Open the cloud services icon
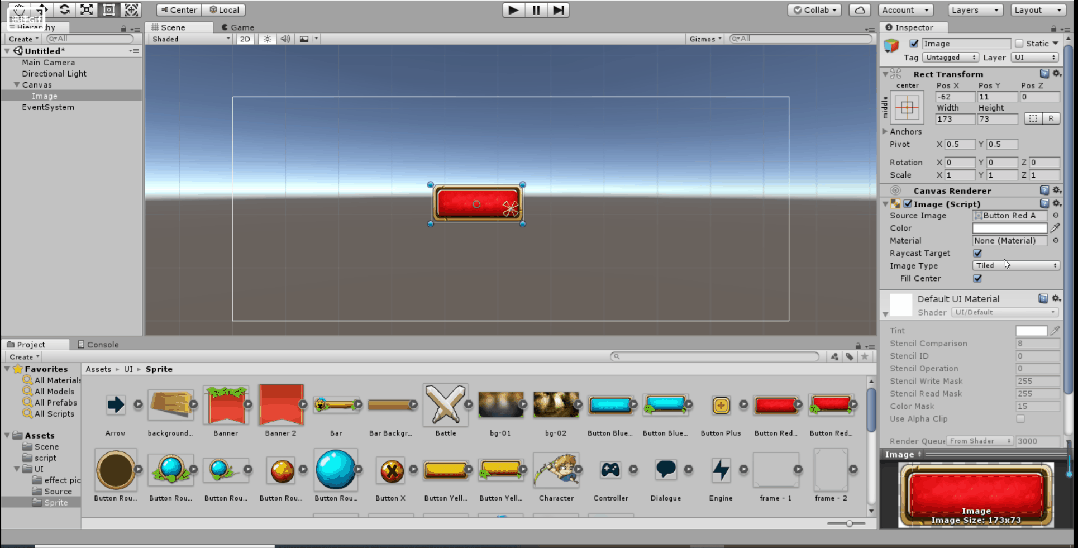 tap(859, 10)
